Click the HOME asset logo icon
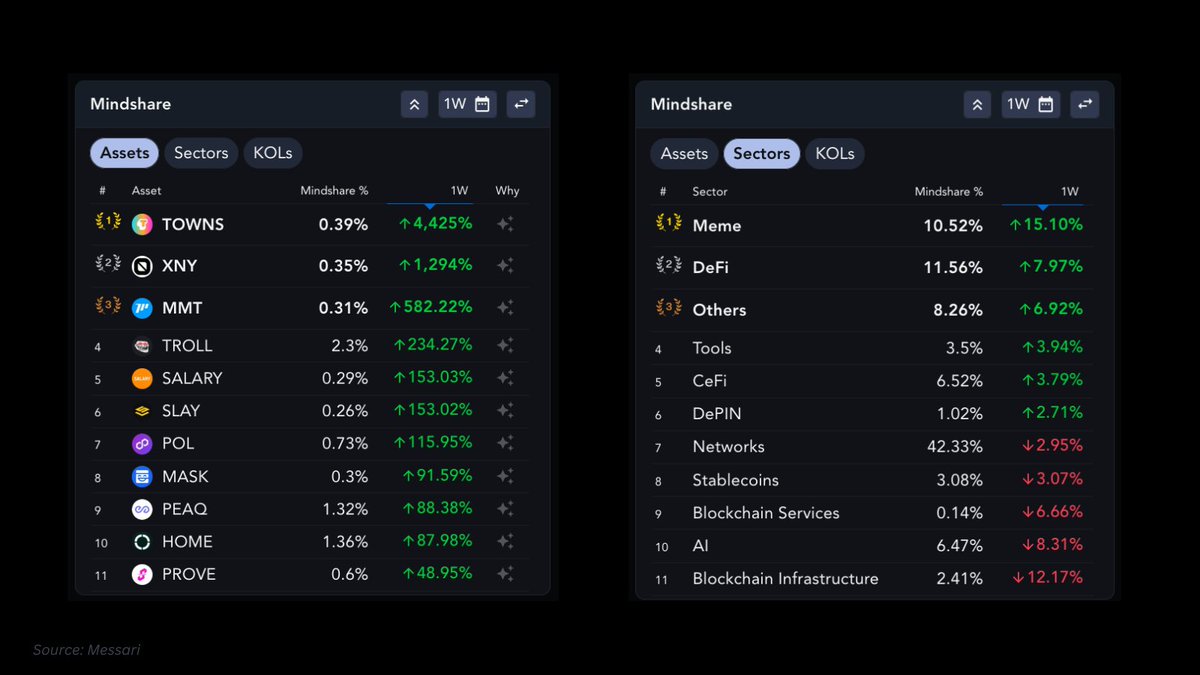The width and height of the screenshot is (1200, 675). click(x=142, y=541)
